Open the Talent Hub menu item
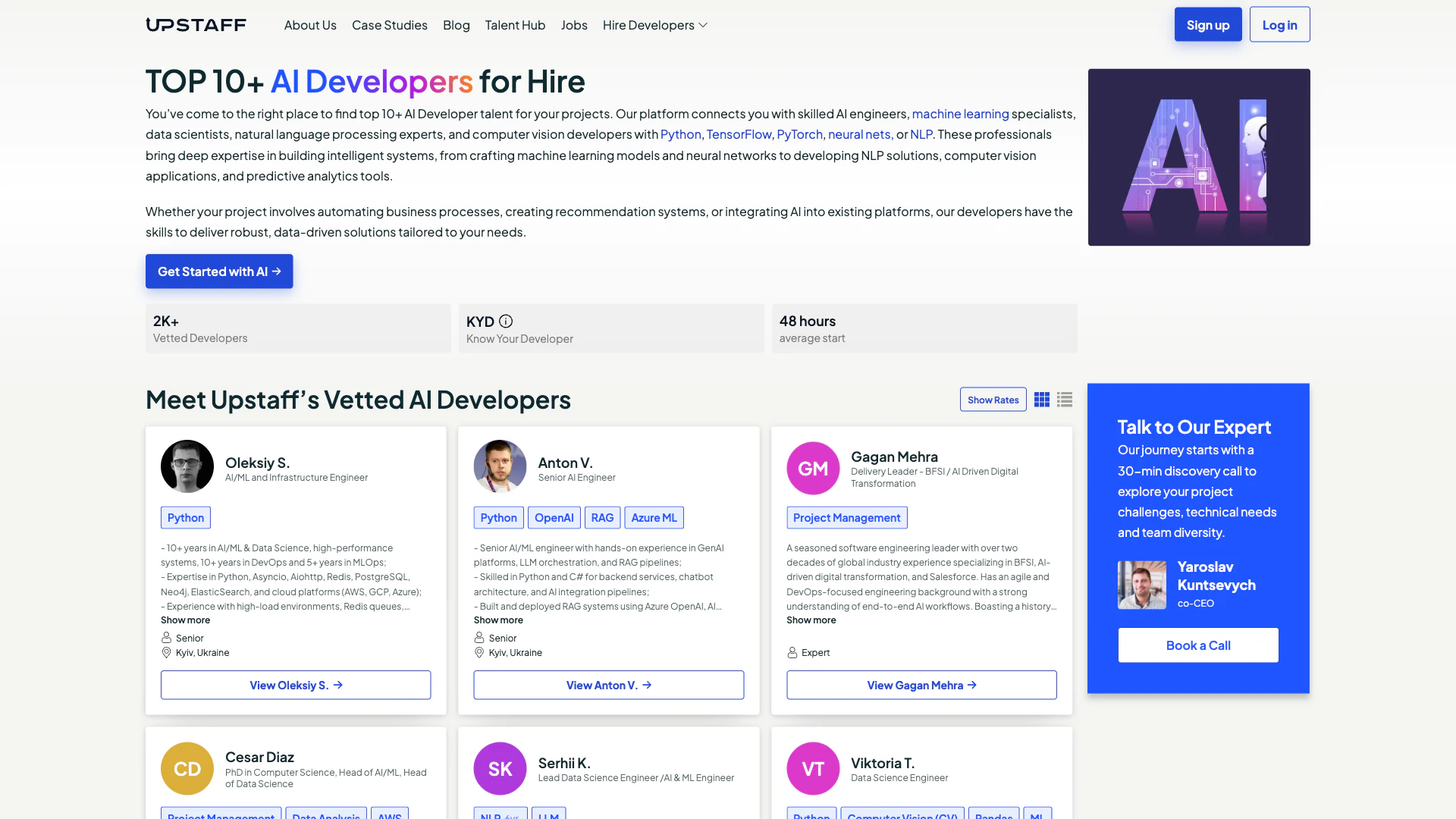 coord(515,25)
